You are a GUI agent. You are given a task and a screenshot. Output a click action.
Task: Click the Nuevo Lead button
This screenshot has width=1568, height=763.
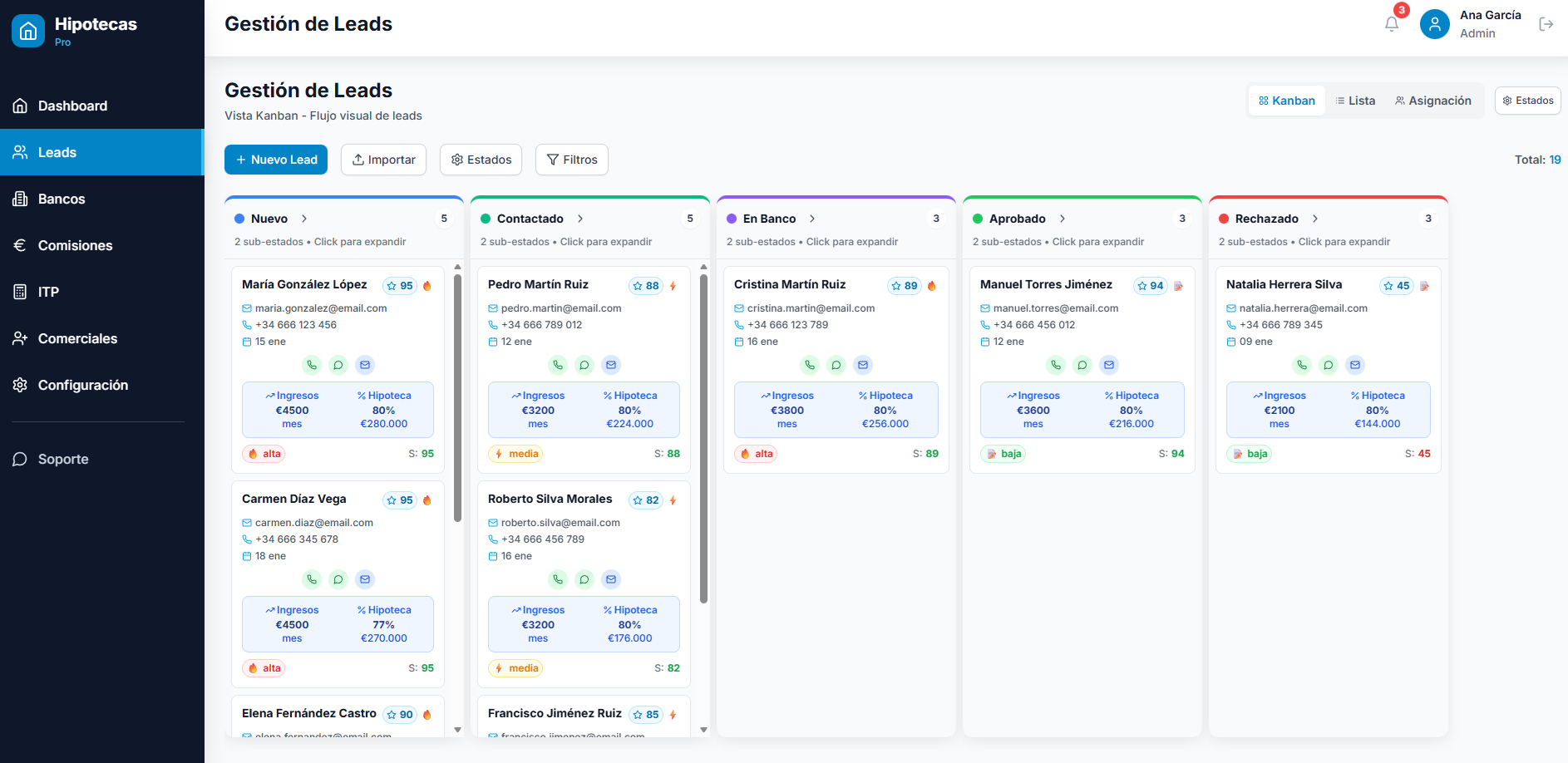click(276, 160)
